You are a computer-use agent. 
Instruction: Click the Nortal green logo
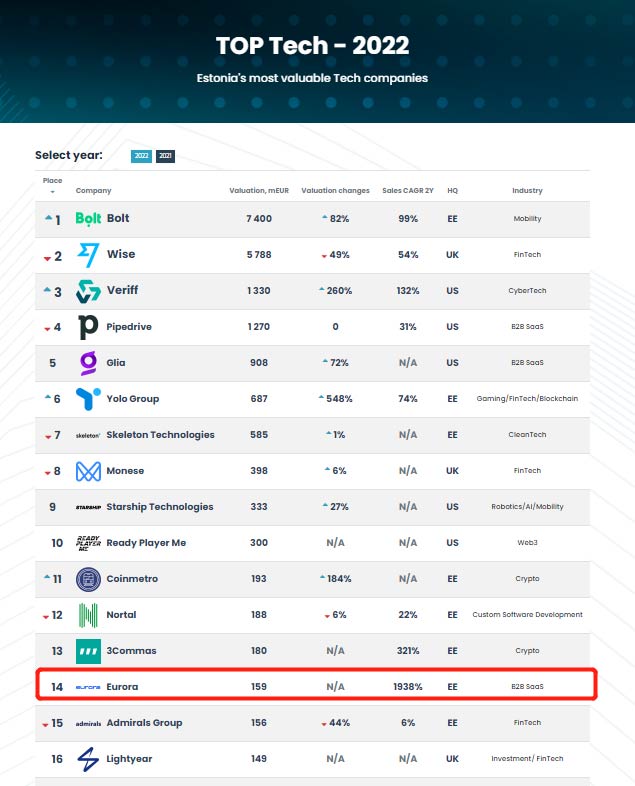click(x=89, y=615)
